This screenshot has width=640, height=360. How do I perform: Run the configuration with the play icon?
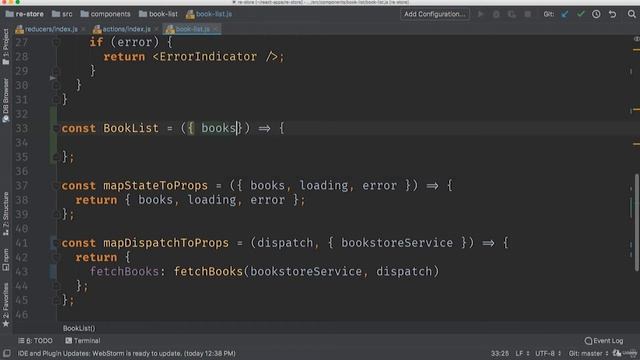(480, 14)
